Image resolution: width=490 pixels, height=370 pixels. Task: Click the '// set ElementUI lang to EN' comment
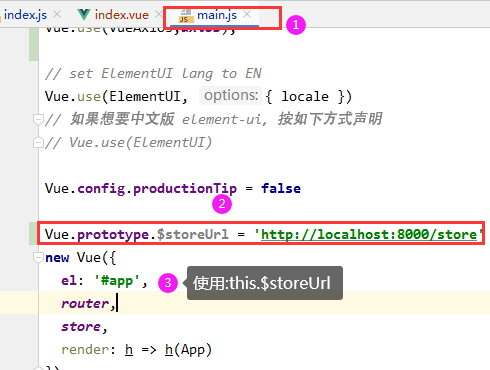(153, 73)
